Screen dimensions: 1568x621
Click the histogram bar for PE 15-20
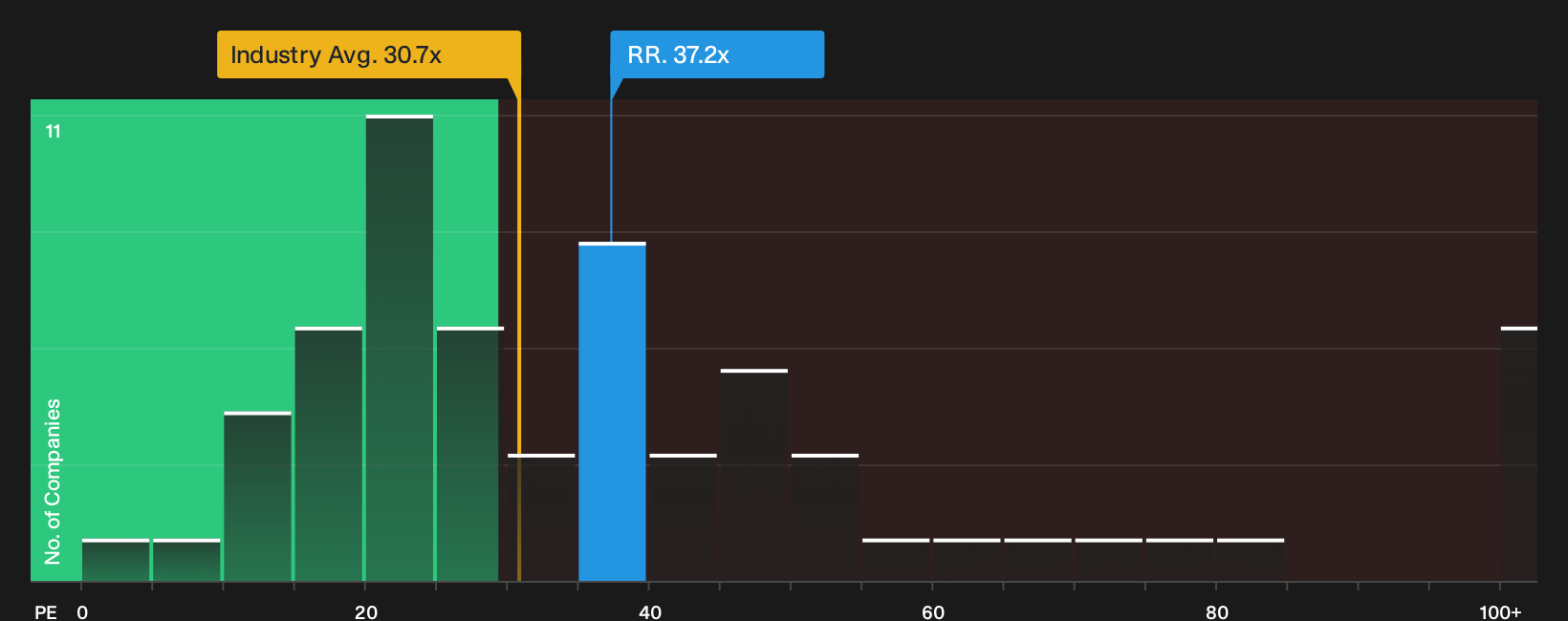point(329,454)
